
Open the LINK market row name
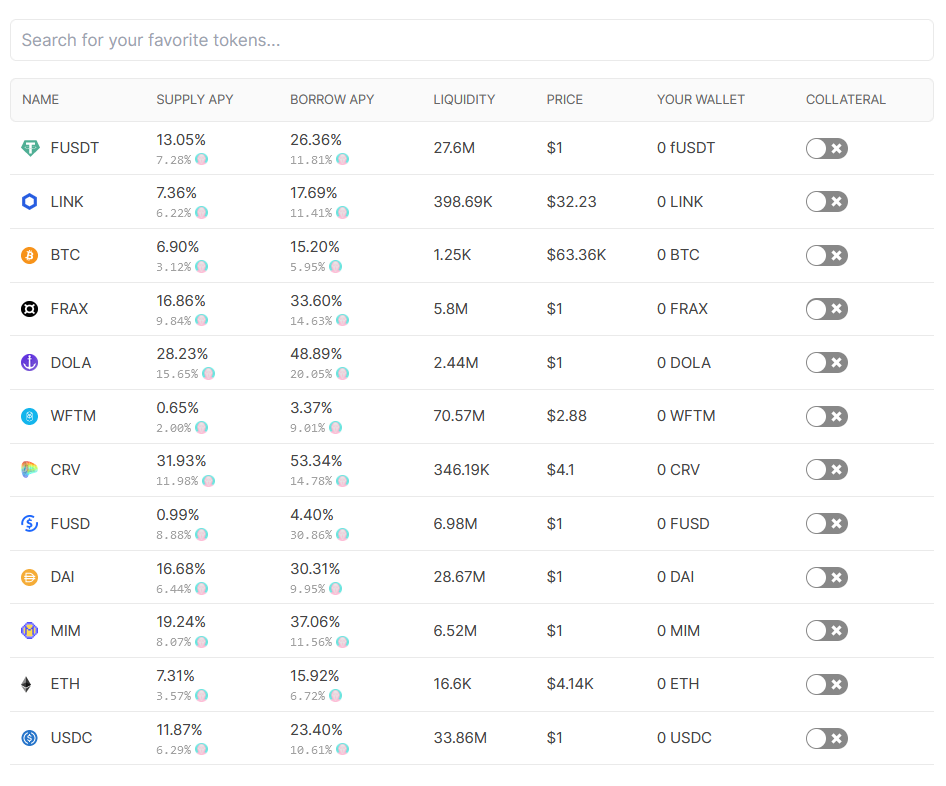(x=67, y=201)
